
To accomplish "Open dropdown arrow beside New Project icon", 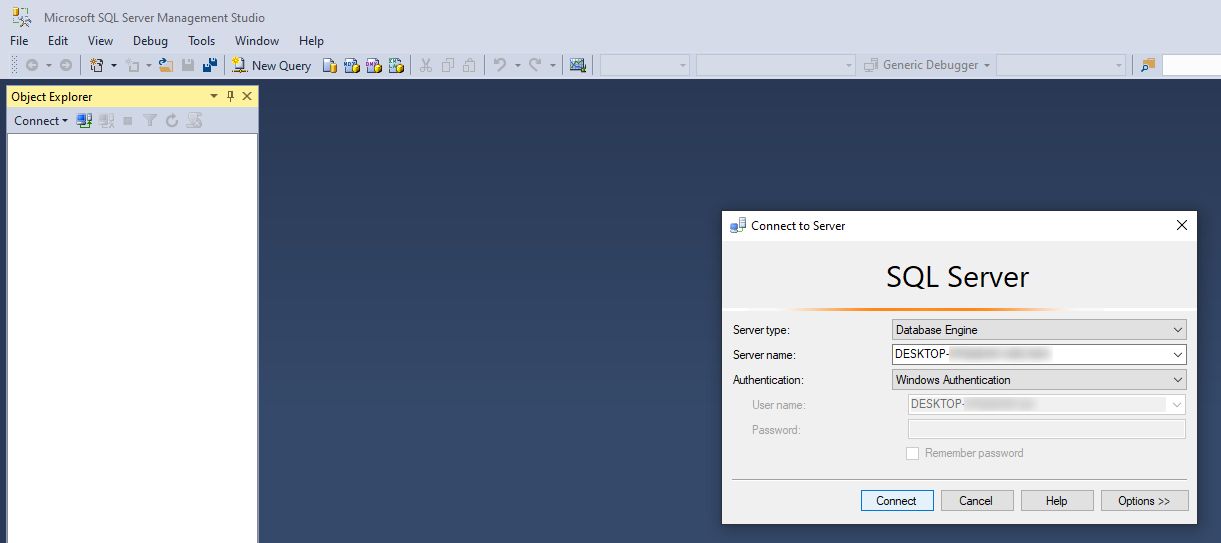I will (x=113, y=65).
